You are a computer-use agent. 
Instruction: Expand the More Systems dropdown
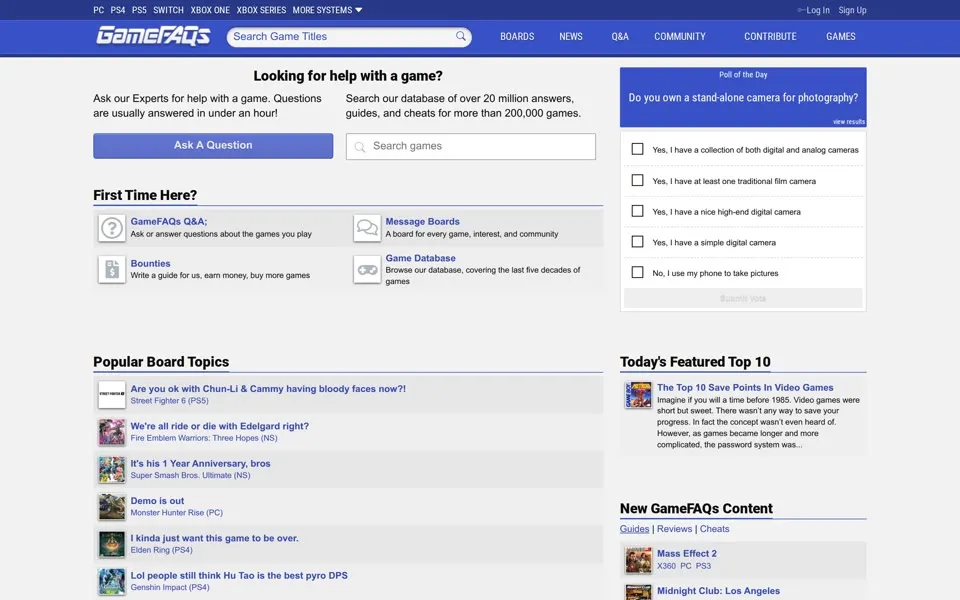(327, 10)
